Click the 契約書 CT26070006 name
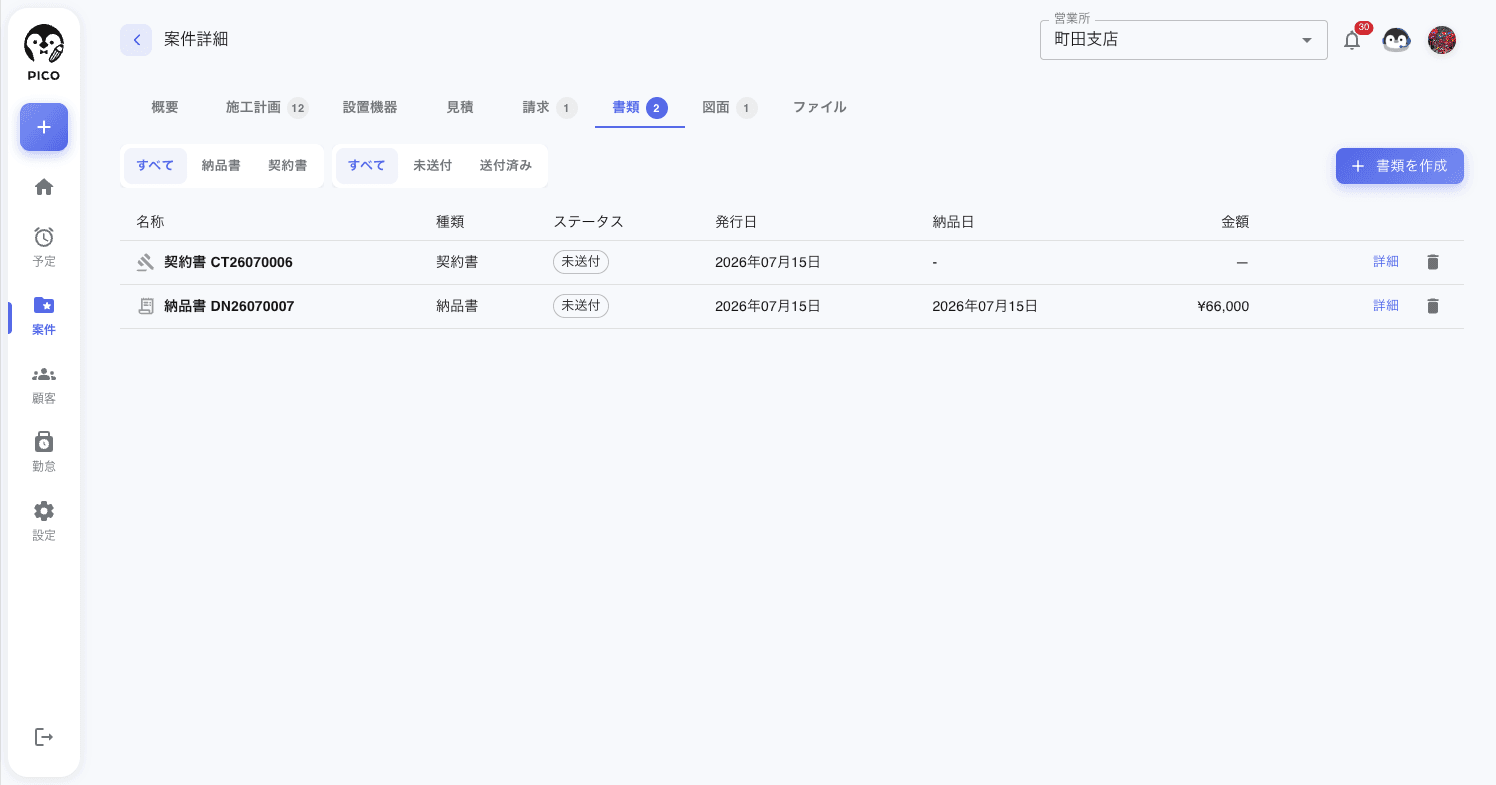 228,263
